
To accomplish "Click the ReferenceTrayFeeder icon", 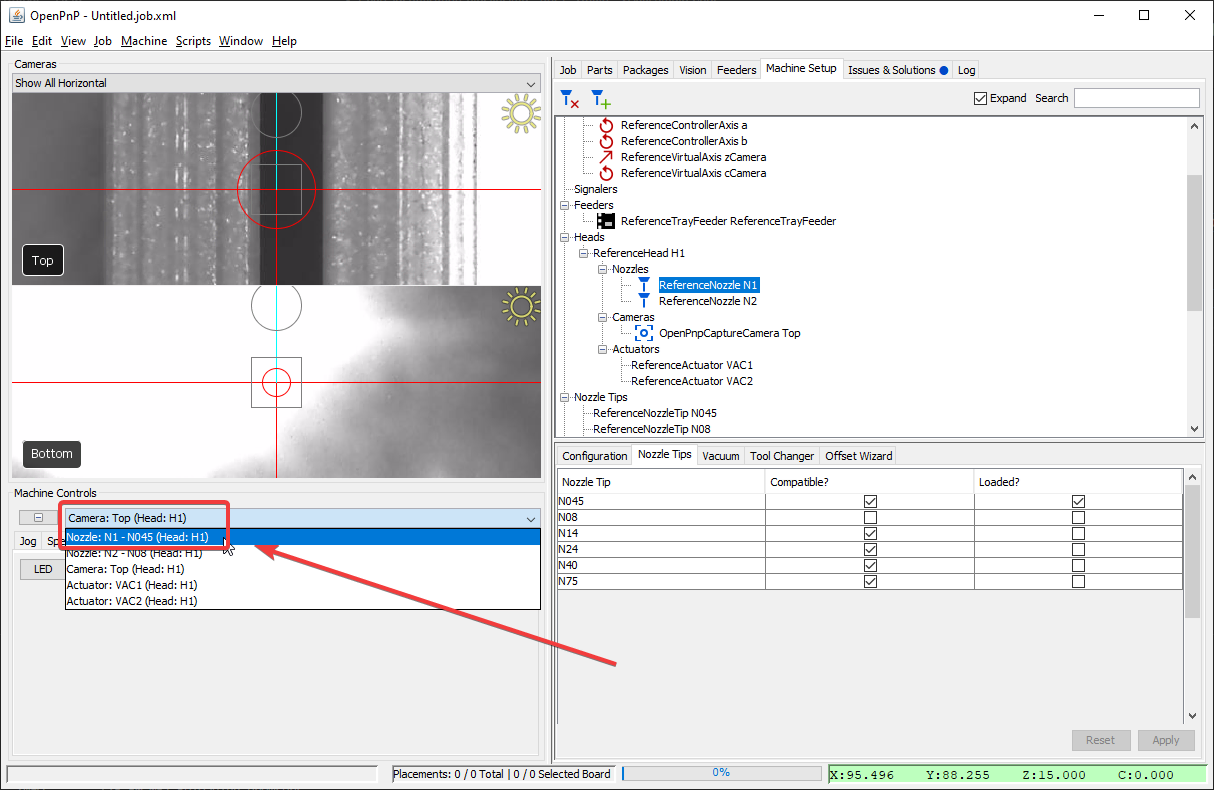I will (606, 221).
